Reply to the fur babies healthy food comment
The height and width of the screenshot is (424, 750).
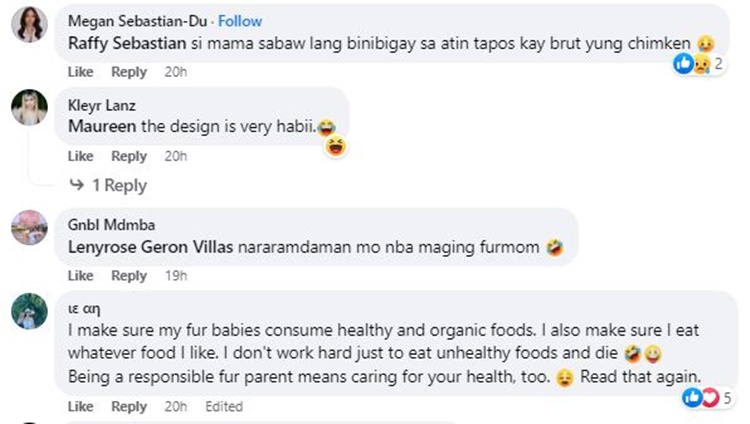click(129, 407)
